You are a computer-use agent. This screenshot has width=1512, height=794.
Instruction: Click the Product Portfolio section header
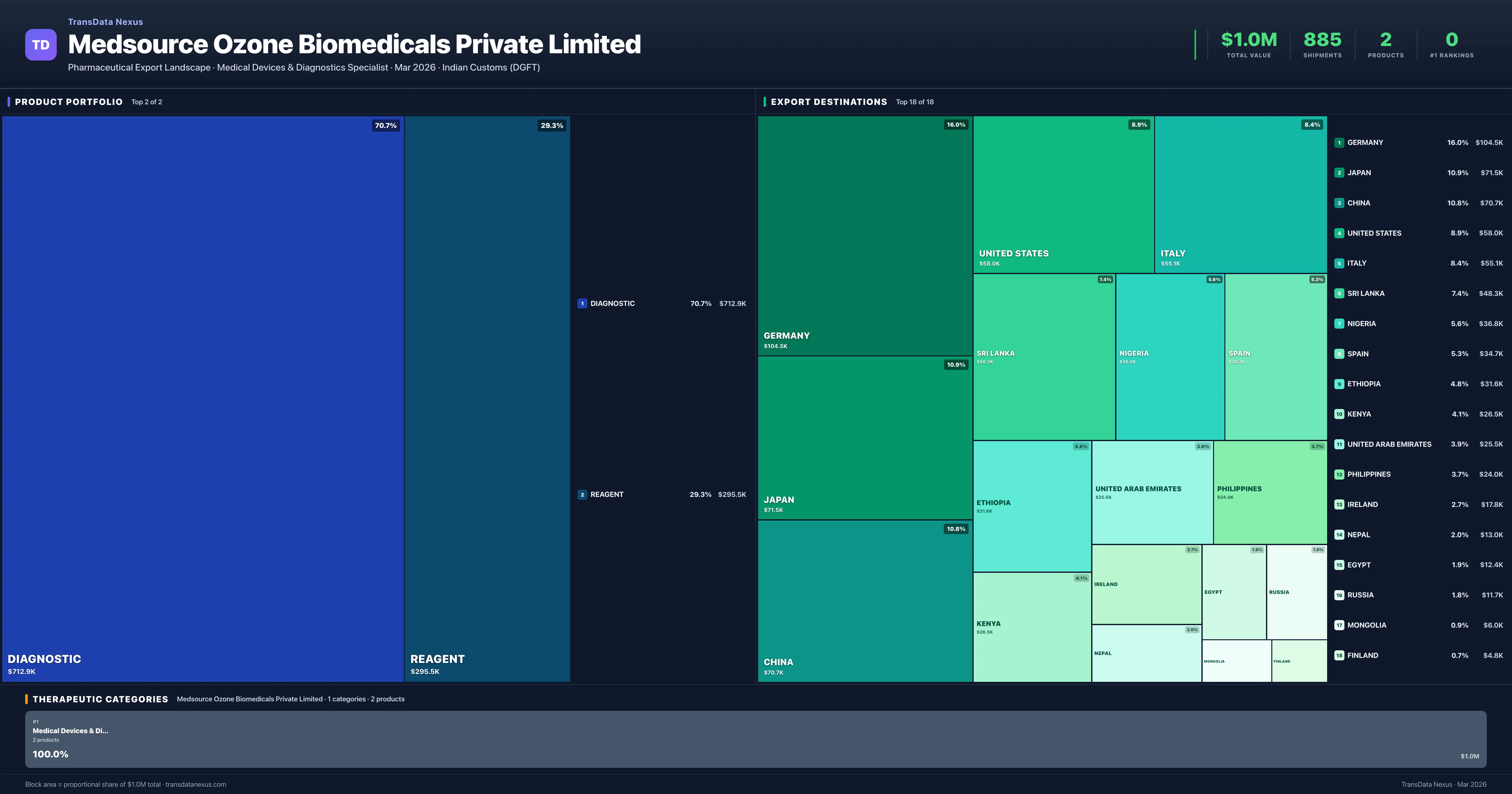(69, 101)
